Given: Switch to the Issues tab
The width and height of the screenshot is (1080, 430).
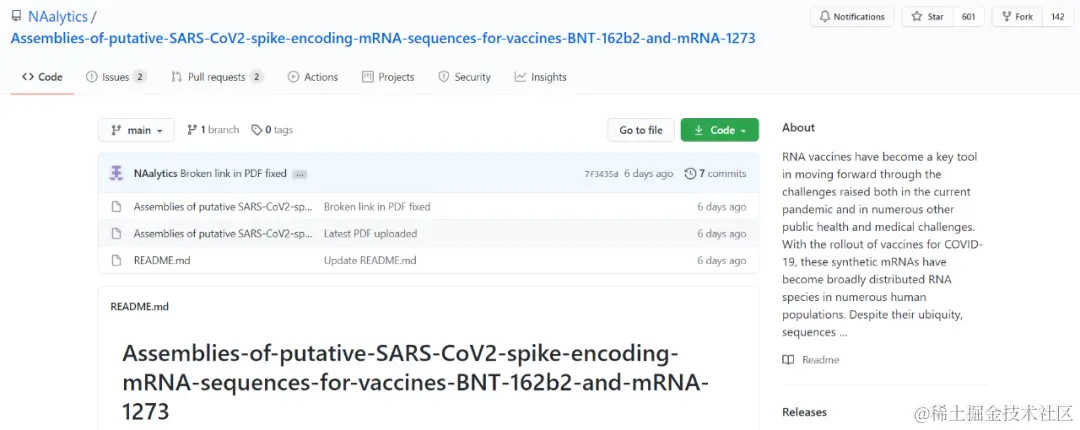Looking at the screenshot, I should [116, 77].
